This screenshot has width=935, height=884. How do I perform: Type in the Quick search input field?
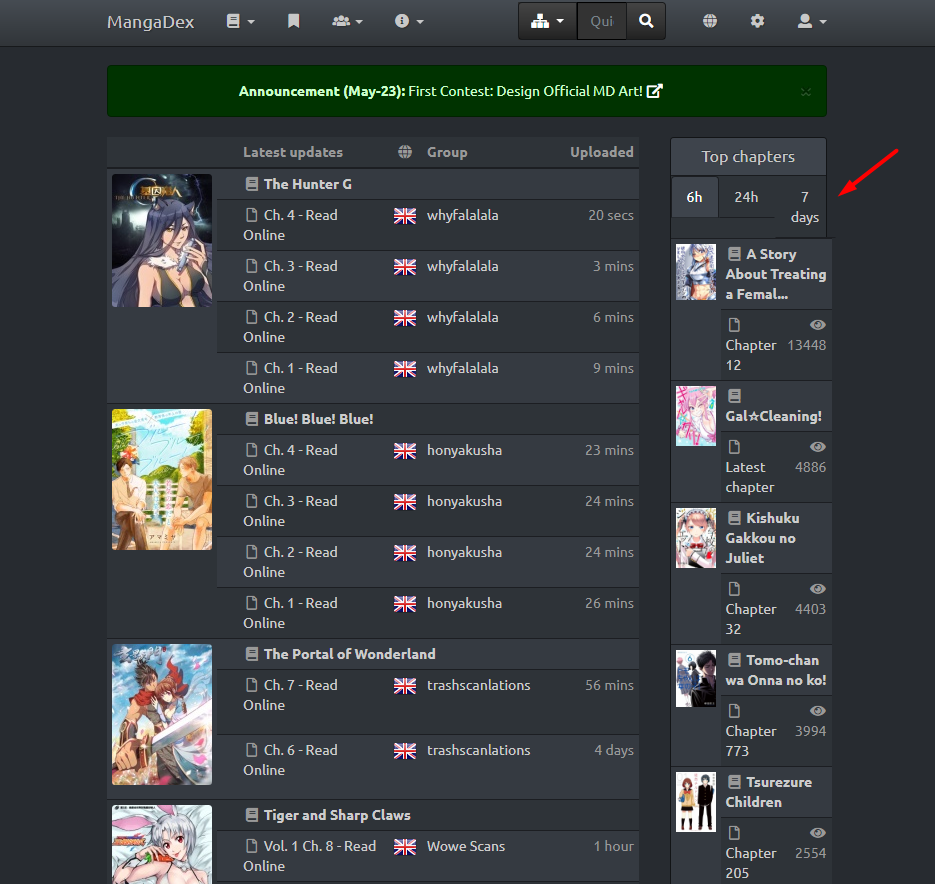click(602, 21)
